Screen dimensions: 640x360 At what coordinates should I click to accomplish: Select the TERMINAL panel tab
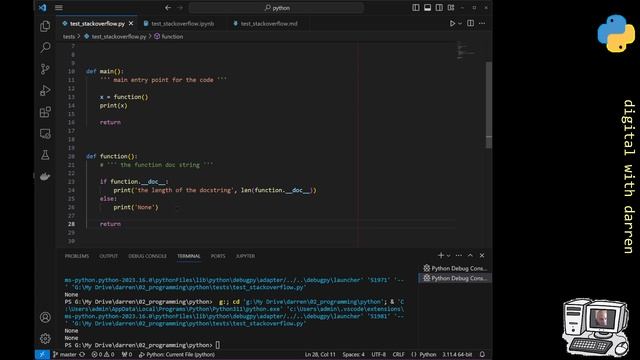189,256
